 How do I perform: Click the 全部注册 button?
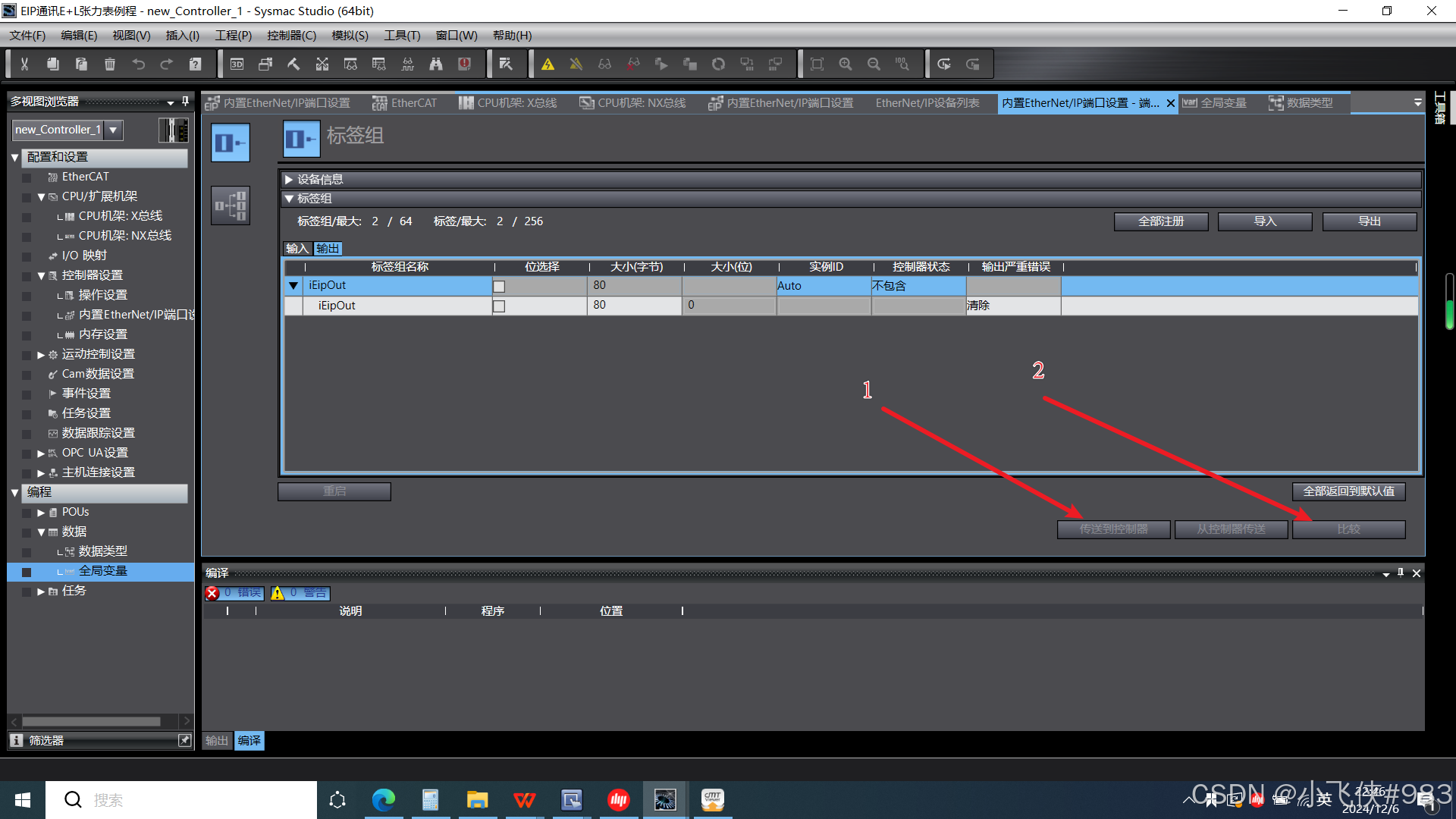click(x=1160, y=221)
